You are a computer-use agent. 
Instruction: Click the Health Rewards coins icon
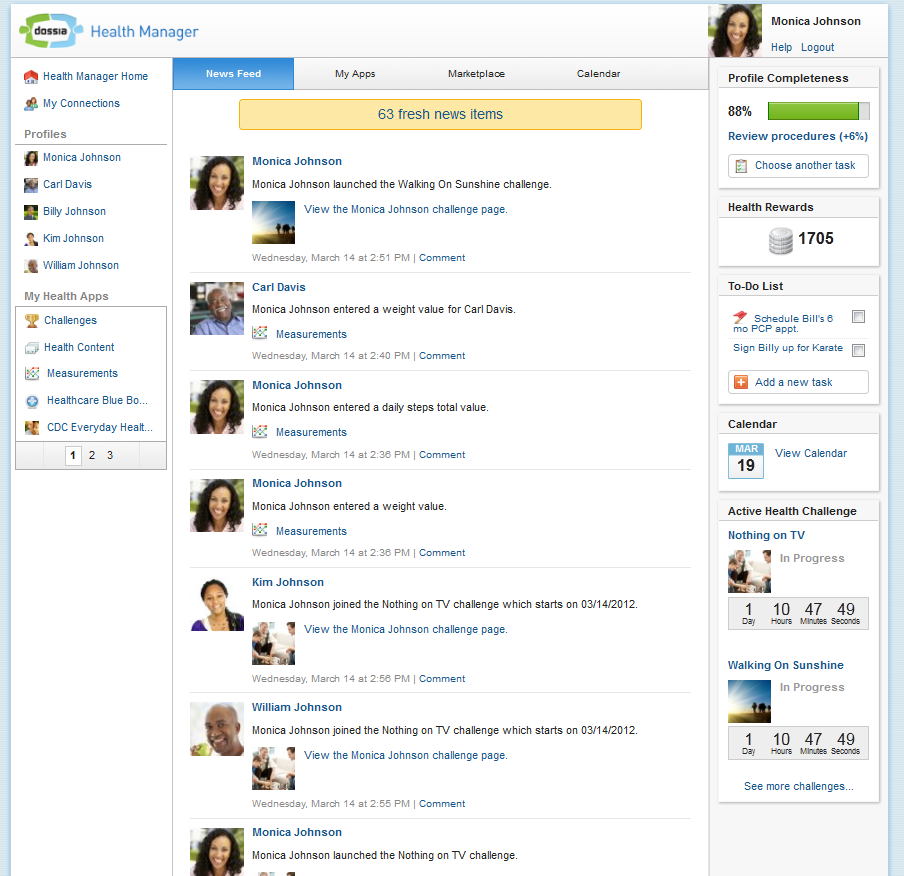(780, 240)
